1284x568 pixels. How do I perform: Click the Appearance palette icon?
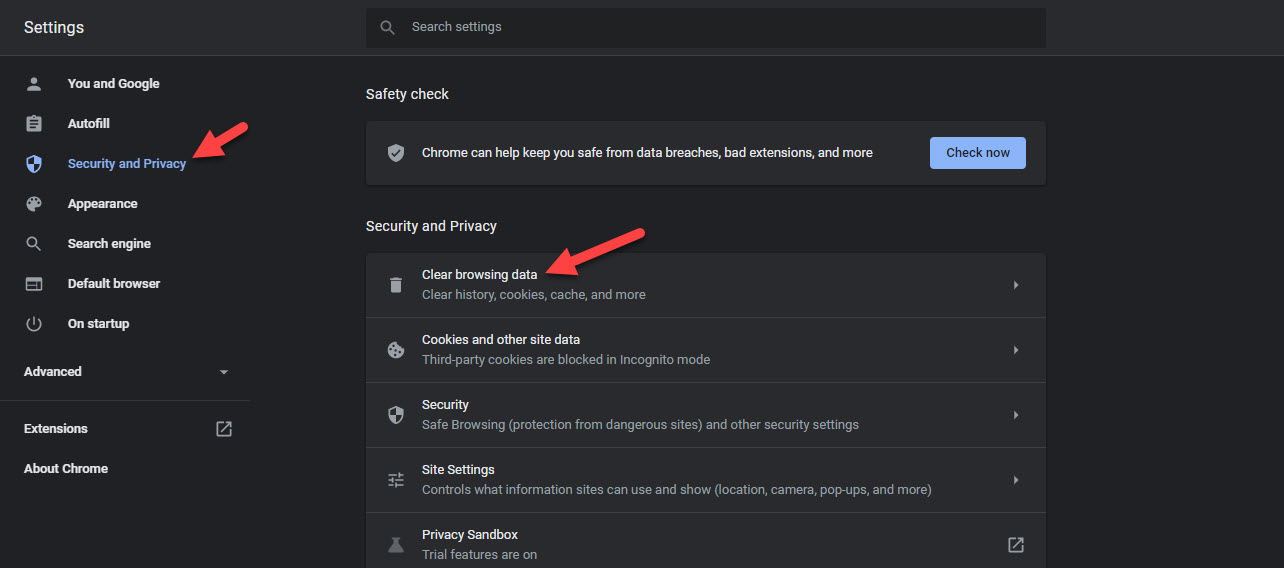pyautogui.click(x=34, y=204)
